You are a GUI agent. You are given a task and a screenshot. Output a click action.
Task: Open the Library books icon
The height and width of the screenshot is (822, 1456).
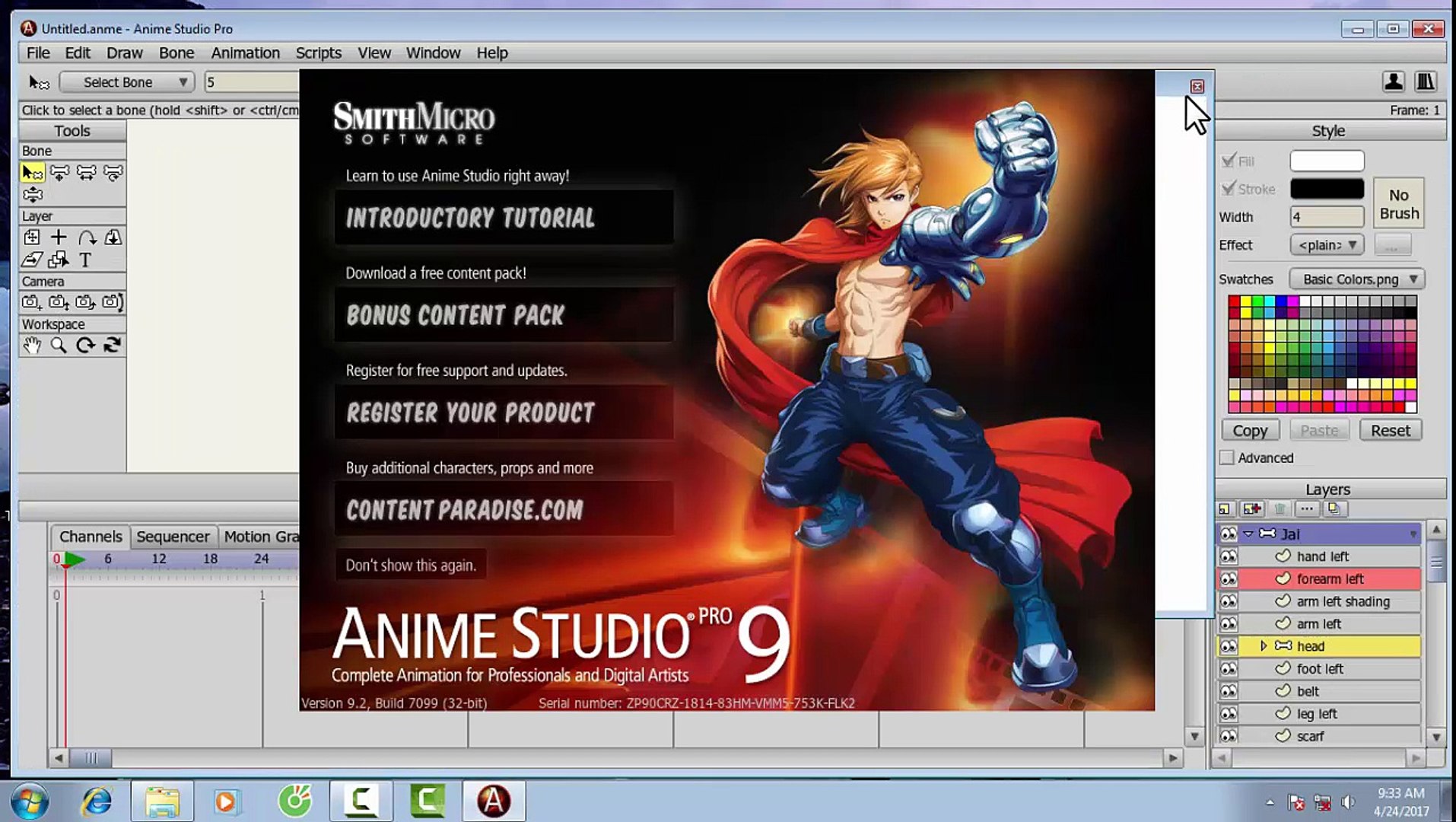1425,81
